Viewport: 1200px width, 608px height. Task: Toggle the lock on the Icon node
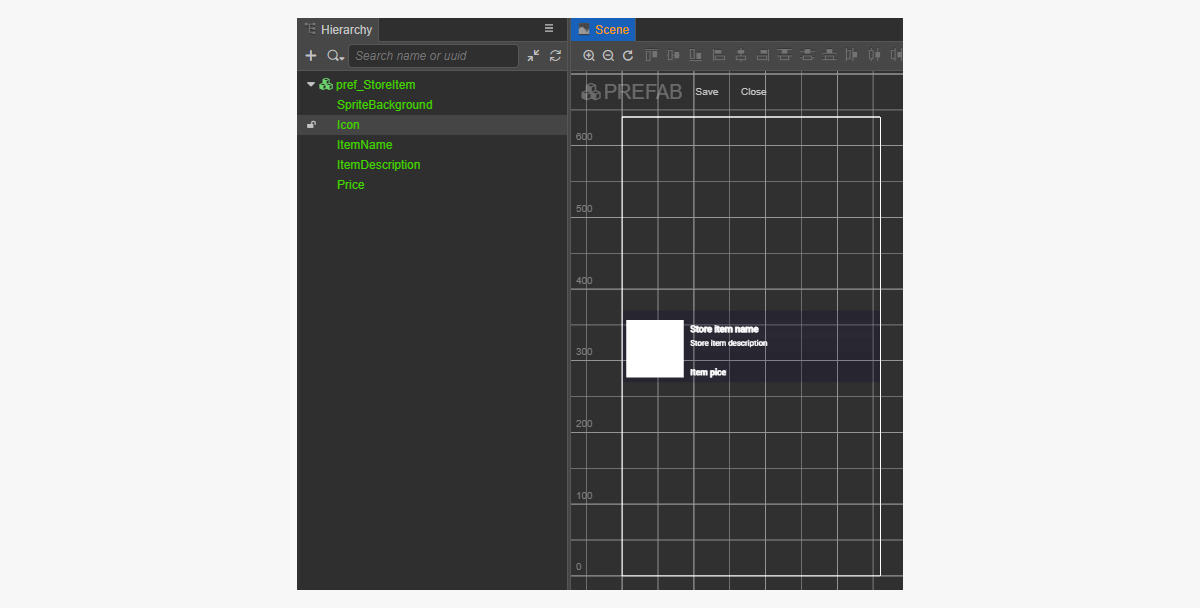[x=311, y=125]
